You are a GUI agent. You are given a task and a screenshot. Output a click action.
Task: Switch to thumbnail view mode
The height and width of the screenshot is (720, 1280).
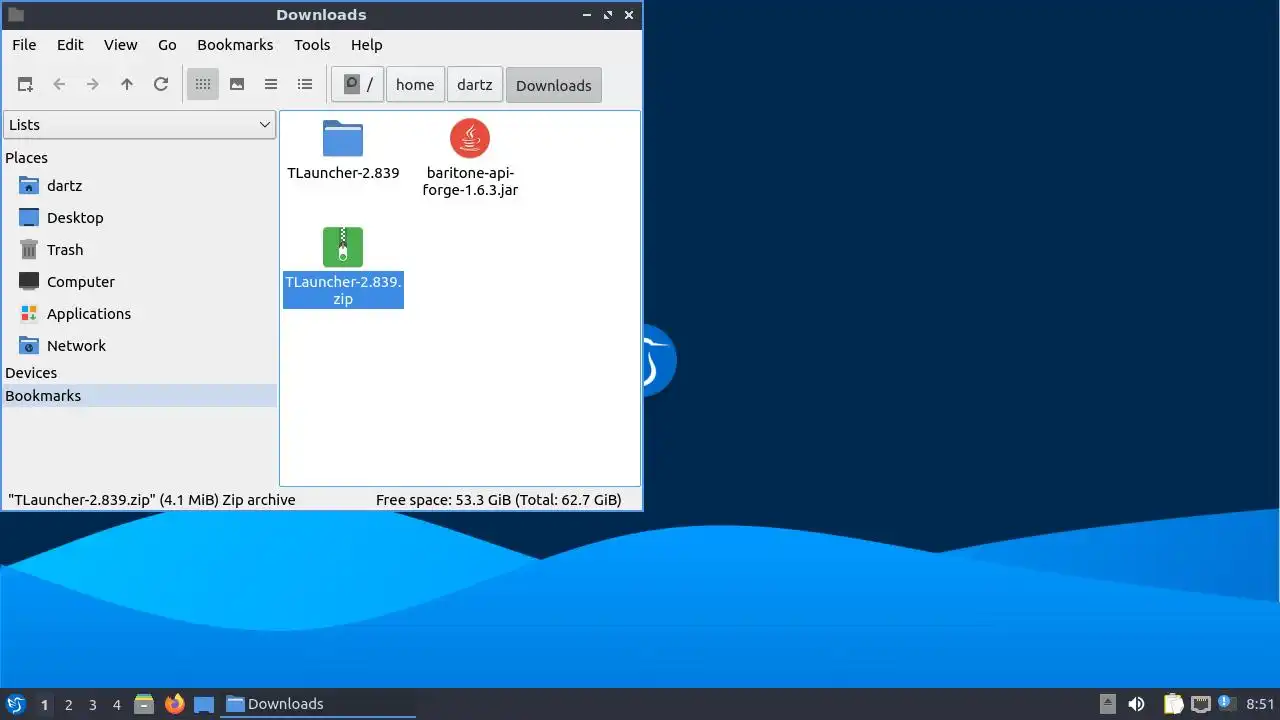[x=237, y=85]
